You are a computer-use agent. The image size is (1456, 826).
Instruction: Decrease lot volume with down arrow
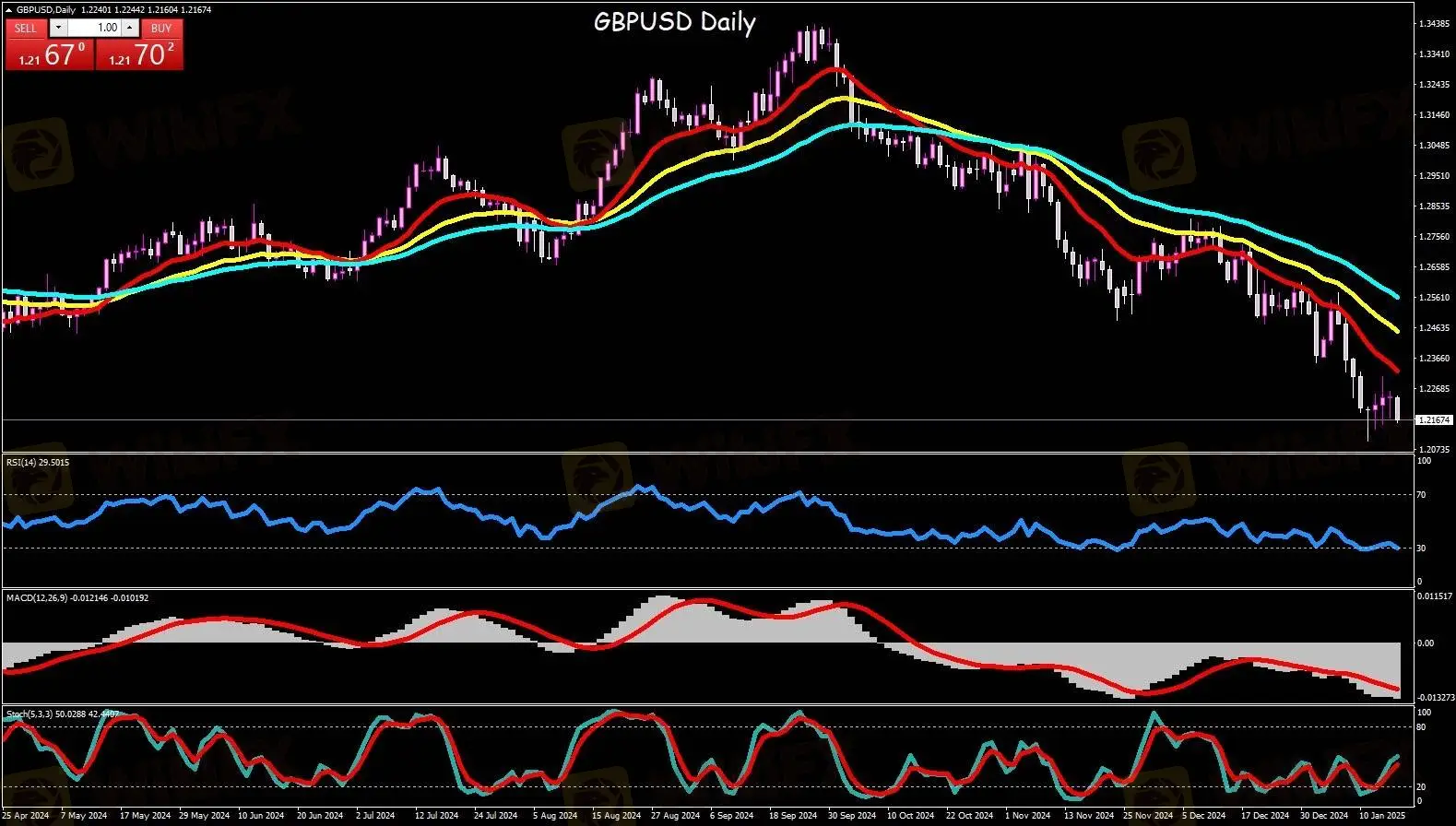point(58,28)
